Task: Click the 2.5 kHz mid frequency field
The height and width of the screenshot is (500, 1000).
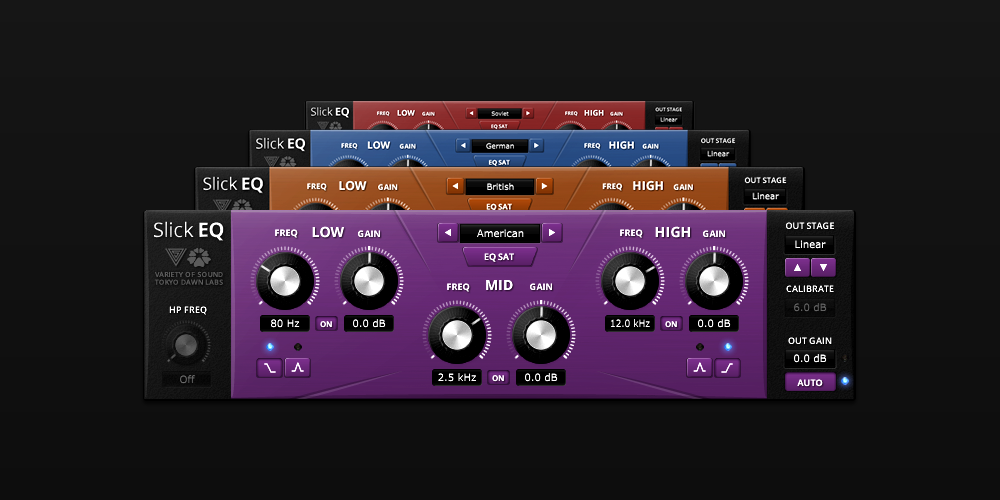Action: (x=457, y=378)
